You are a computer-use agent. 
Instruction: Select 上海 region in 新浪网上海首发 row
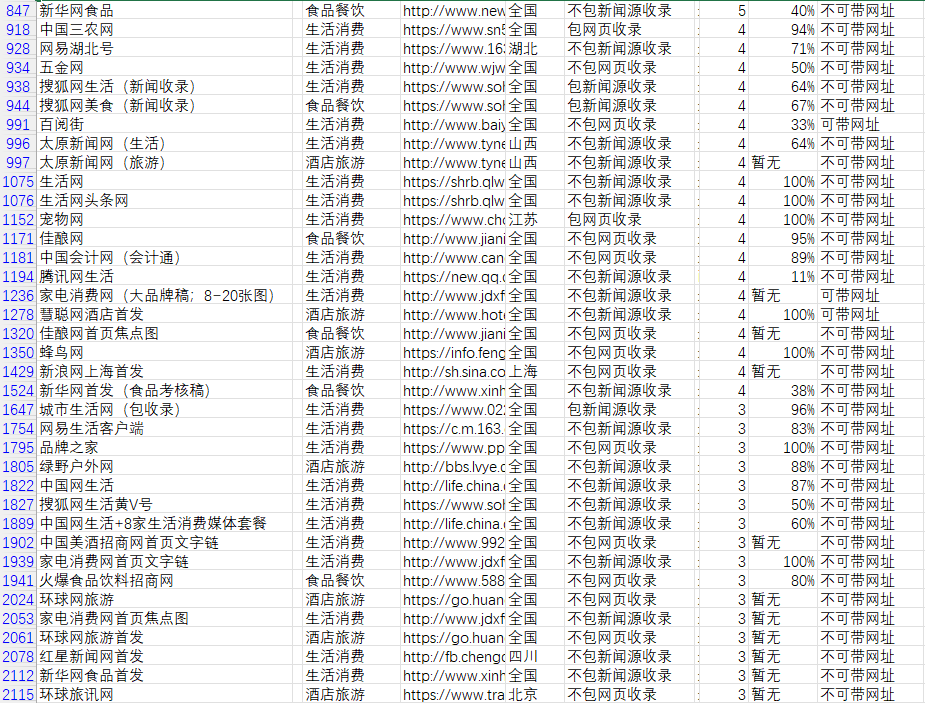[523, 372]
